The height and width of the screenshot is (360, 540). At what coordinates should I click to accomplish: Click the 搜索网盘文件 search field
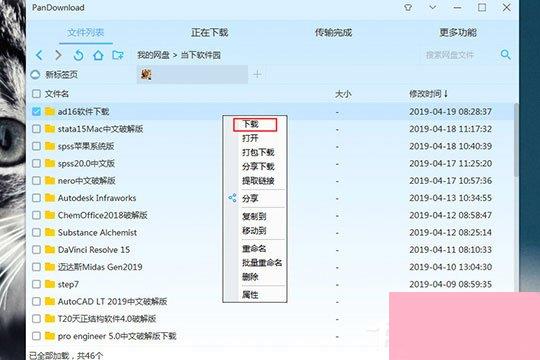point(450,55)
